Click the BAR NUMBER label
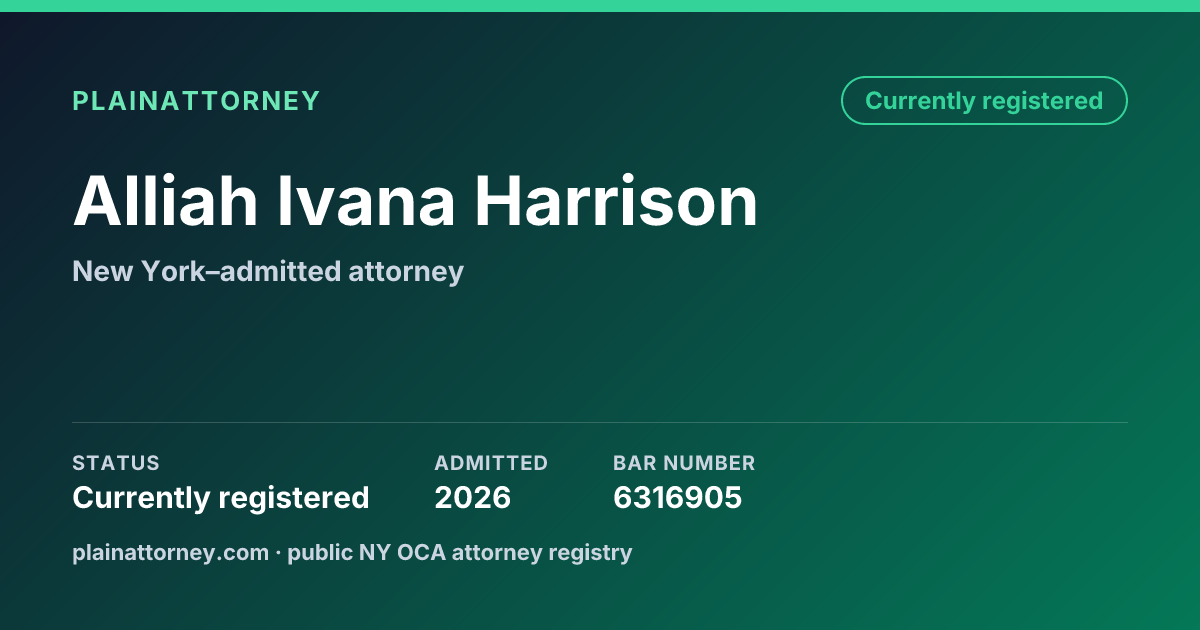This screenshot has height=630, width=1200. click(684, 463)
